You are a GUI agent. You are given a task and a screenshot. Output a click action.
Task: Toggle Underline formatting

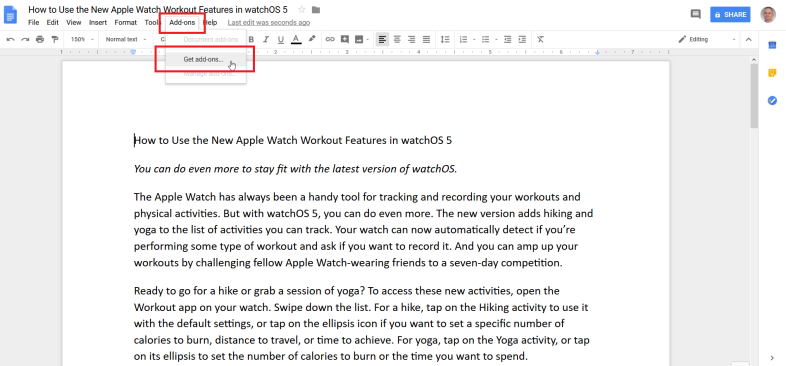coord(281,39)
